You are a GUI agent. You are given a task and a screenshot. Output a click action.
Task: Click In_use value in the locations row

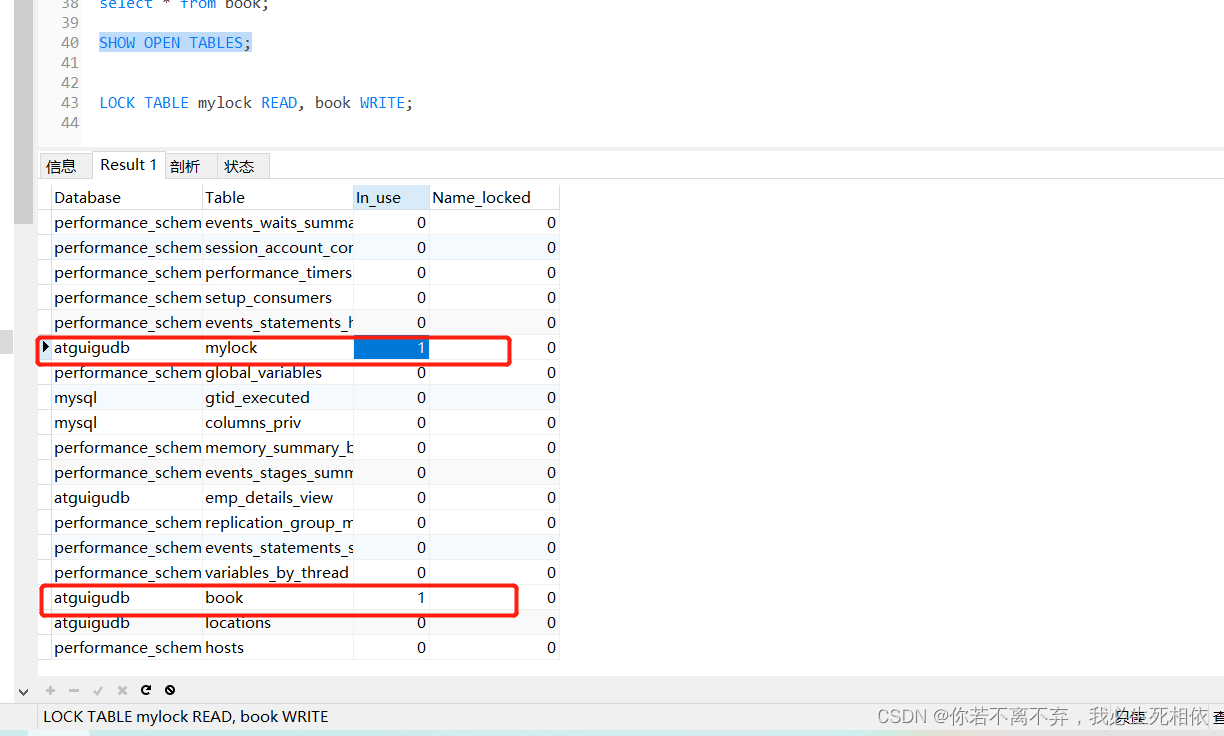pyautogui.click(x=391, y=623)
